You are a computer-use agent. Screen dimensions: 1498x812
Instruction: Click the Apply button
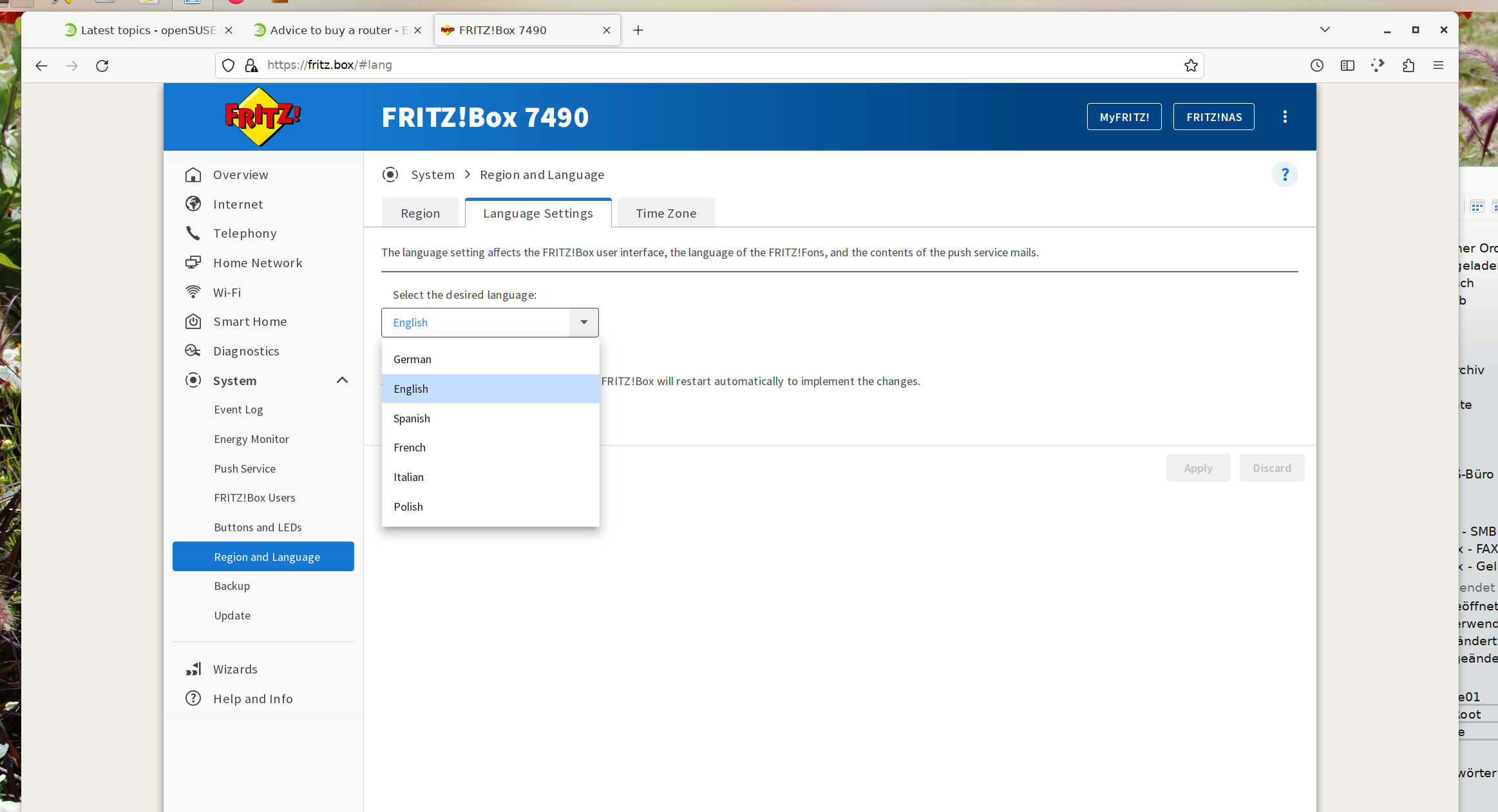click(1198, 468)
